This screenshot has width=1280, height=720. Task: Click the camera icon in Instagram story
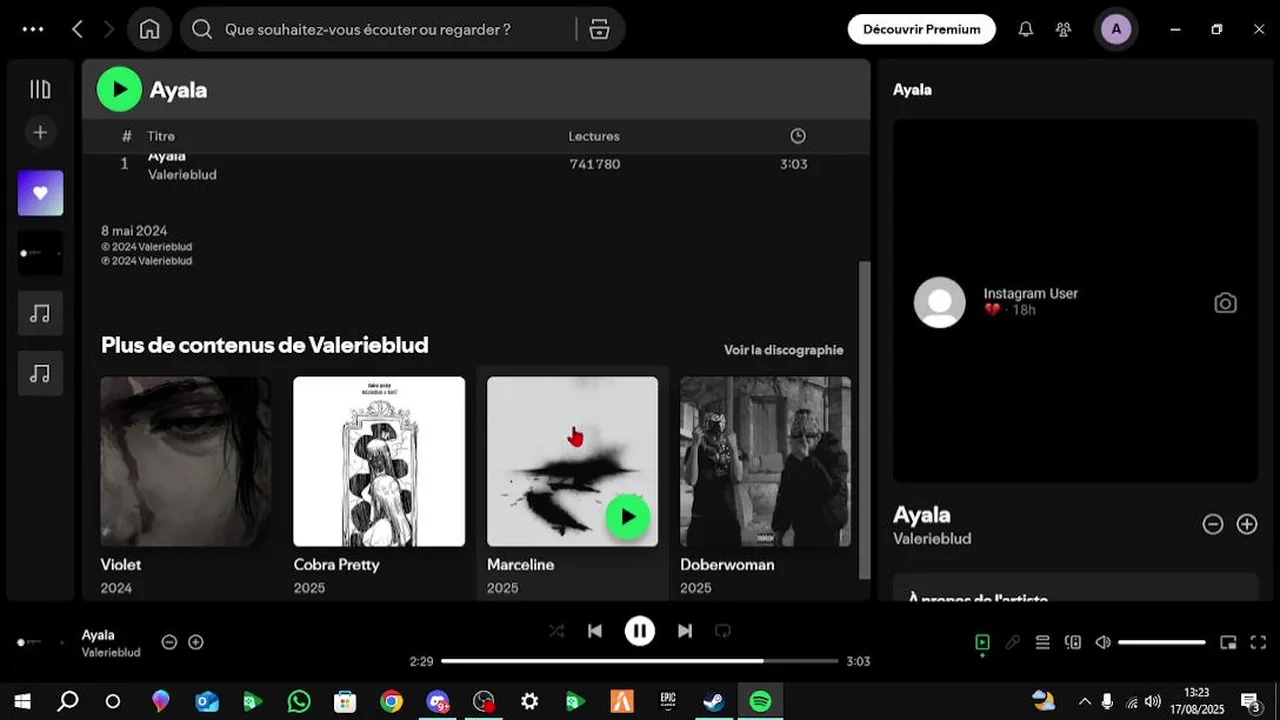coord(1225,303)
